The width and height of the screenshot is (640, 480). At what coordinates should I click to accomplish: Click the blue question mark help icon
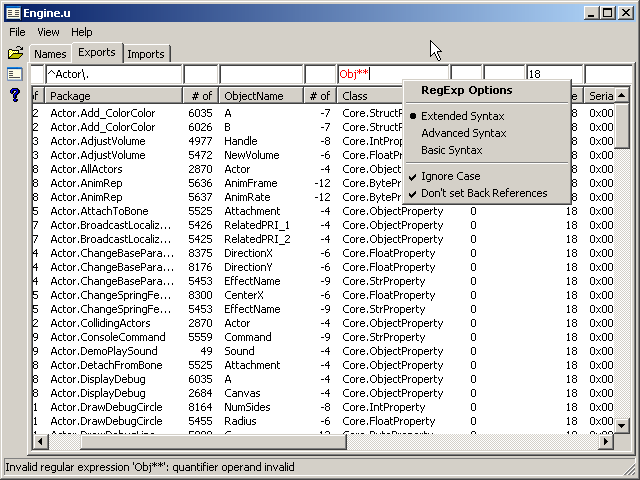coord(15,95)
